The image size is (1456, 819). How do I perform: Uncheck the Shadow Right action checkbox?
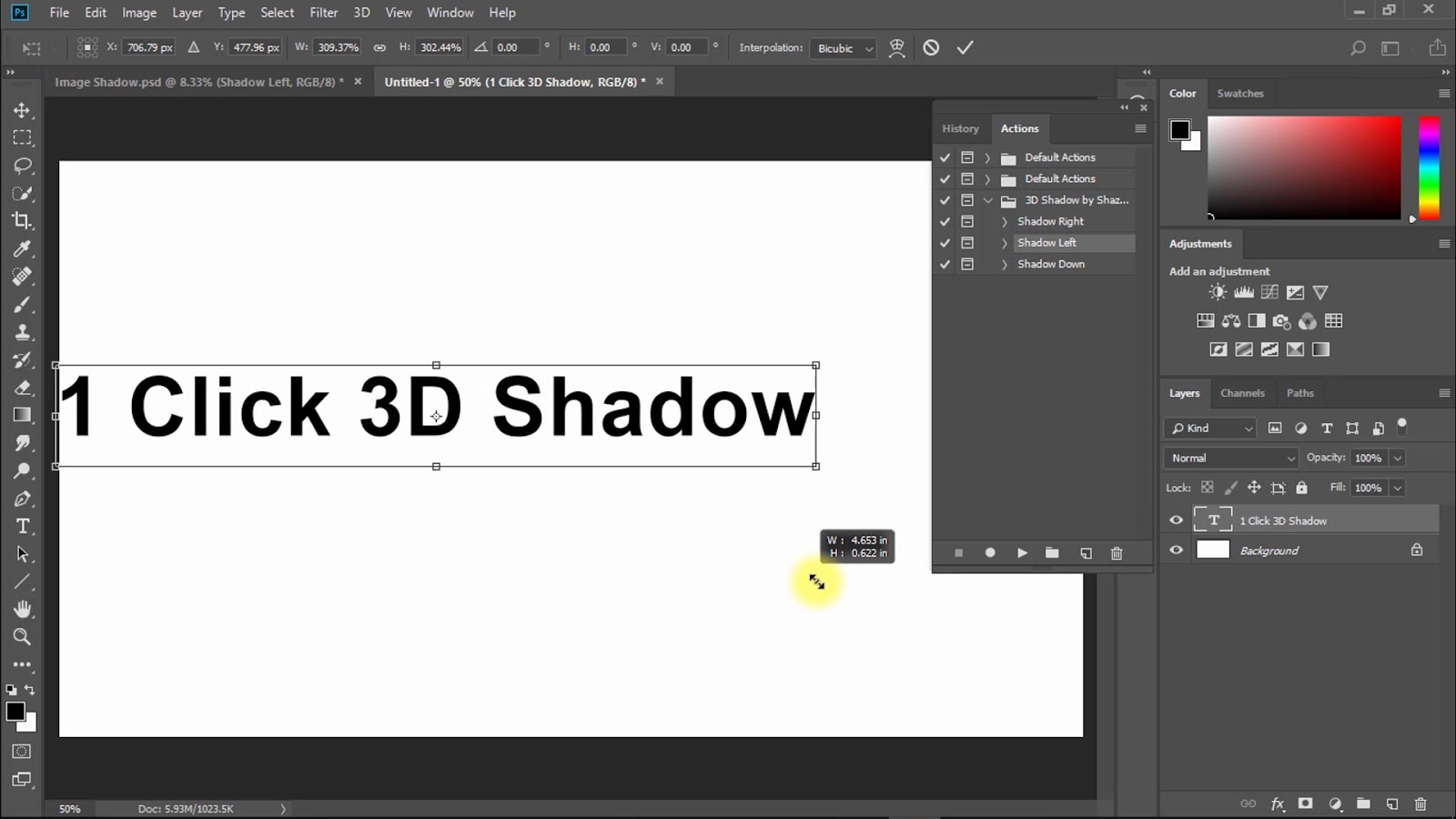click(945, 221)
